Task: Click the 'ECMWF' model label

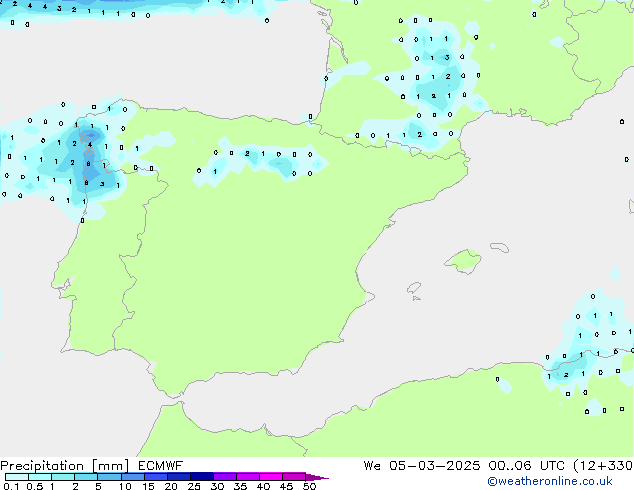Action: click(x=161, y=466)
